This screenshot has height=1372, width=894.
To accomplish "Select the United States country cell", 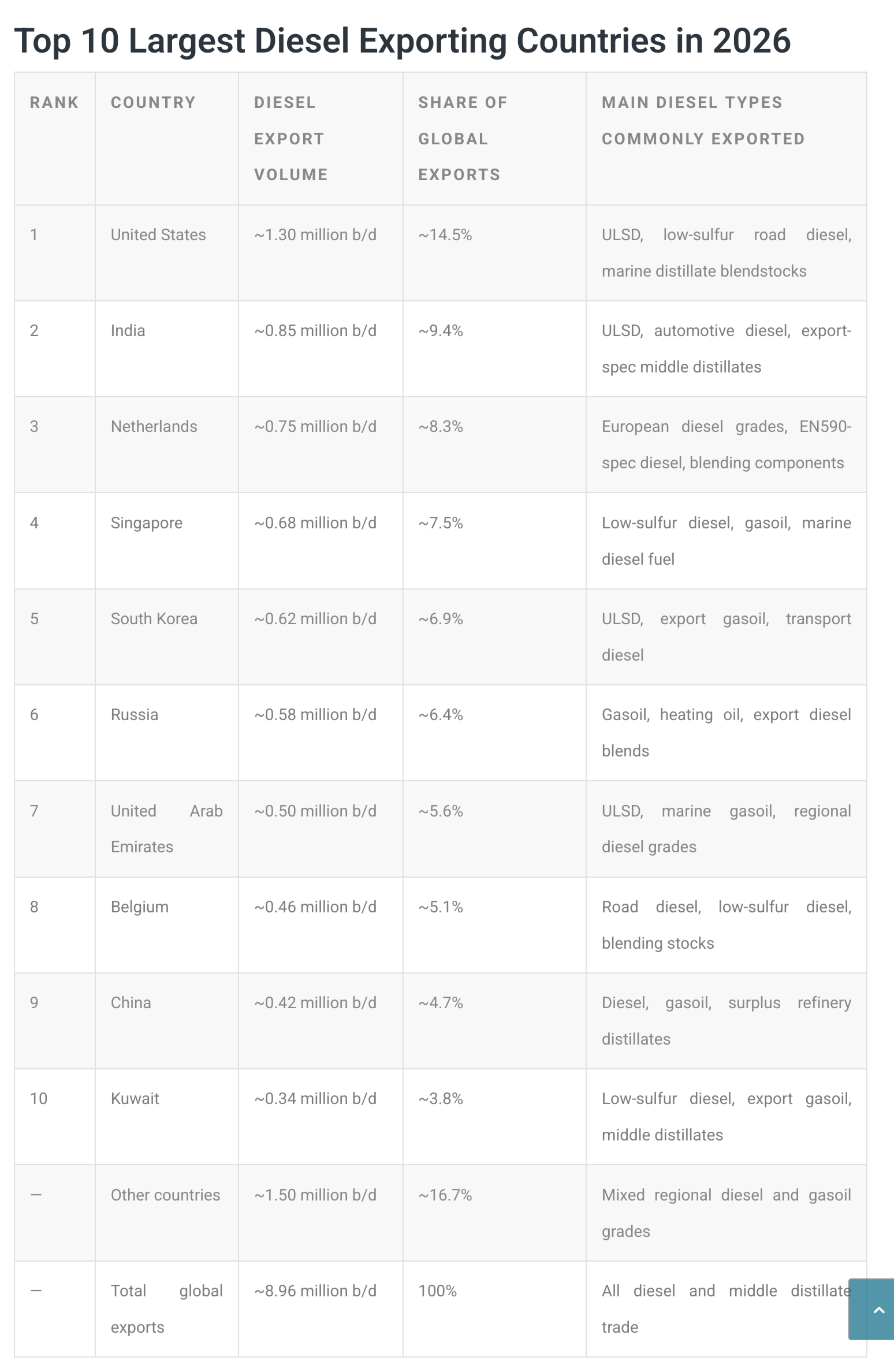I will (158, 235).
